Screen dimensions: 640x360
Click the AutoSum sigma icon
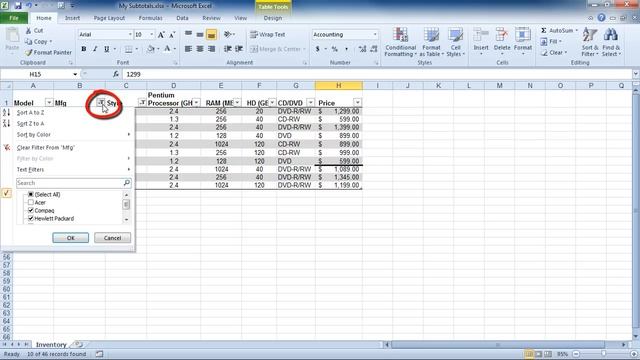tap(544, 31)
